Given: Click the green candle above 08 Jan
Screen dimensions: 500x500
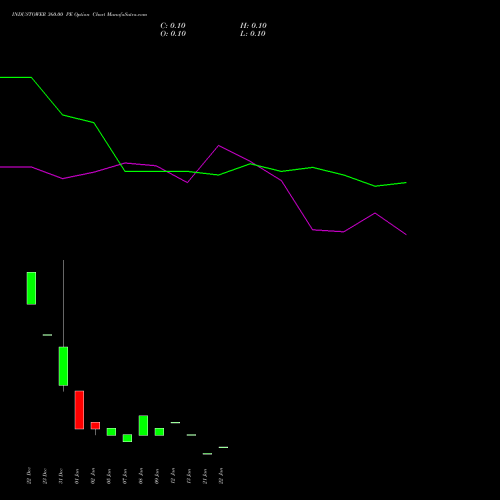Looking at the screenshot, I should tap(143, 425).
